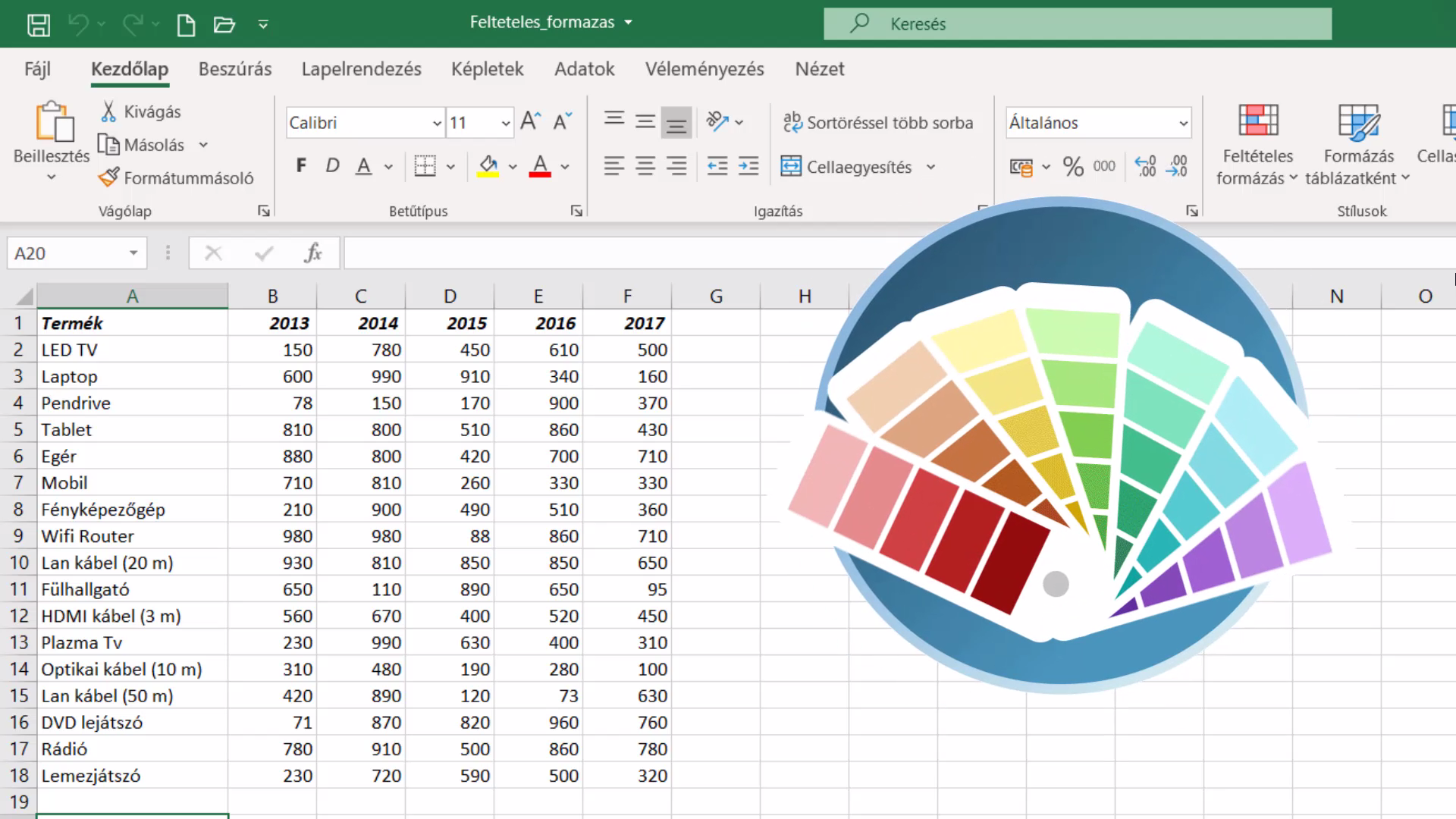Click the Keresés search box

(x=1078, y=24)
